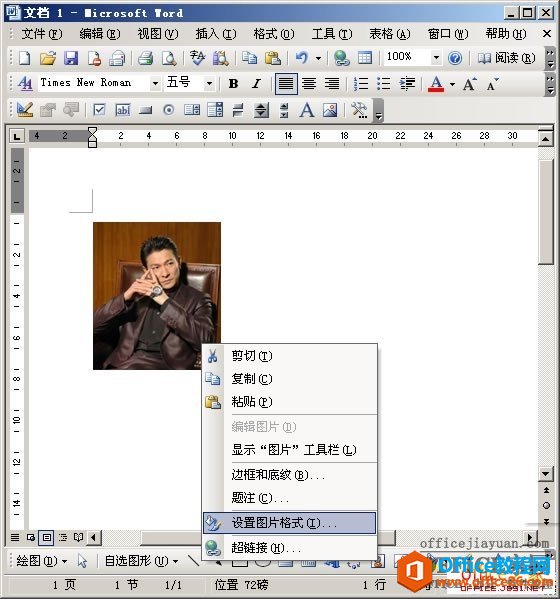
Task: Open print preview magnifier icon
Action: pos(168,58)
